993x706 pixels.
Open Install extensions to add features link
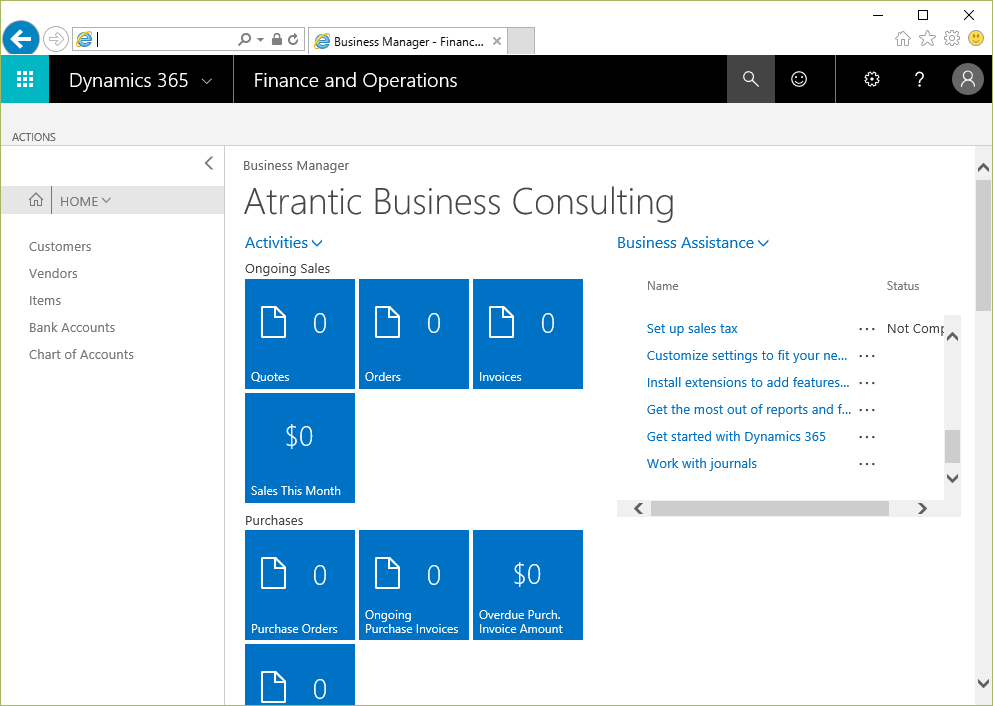[748, 382]
